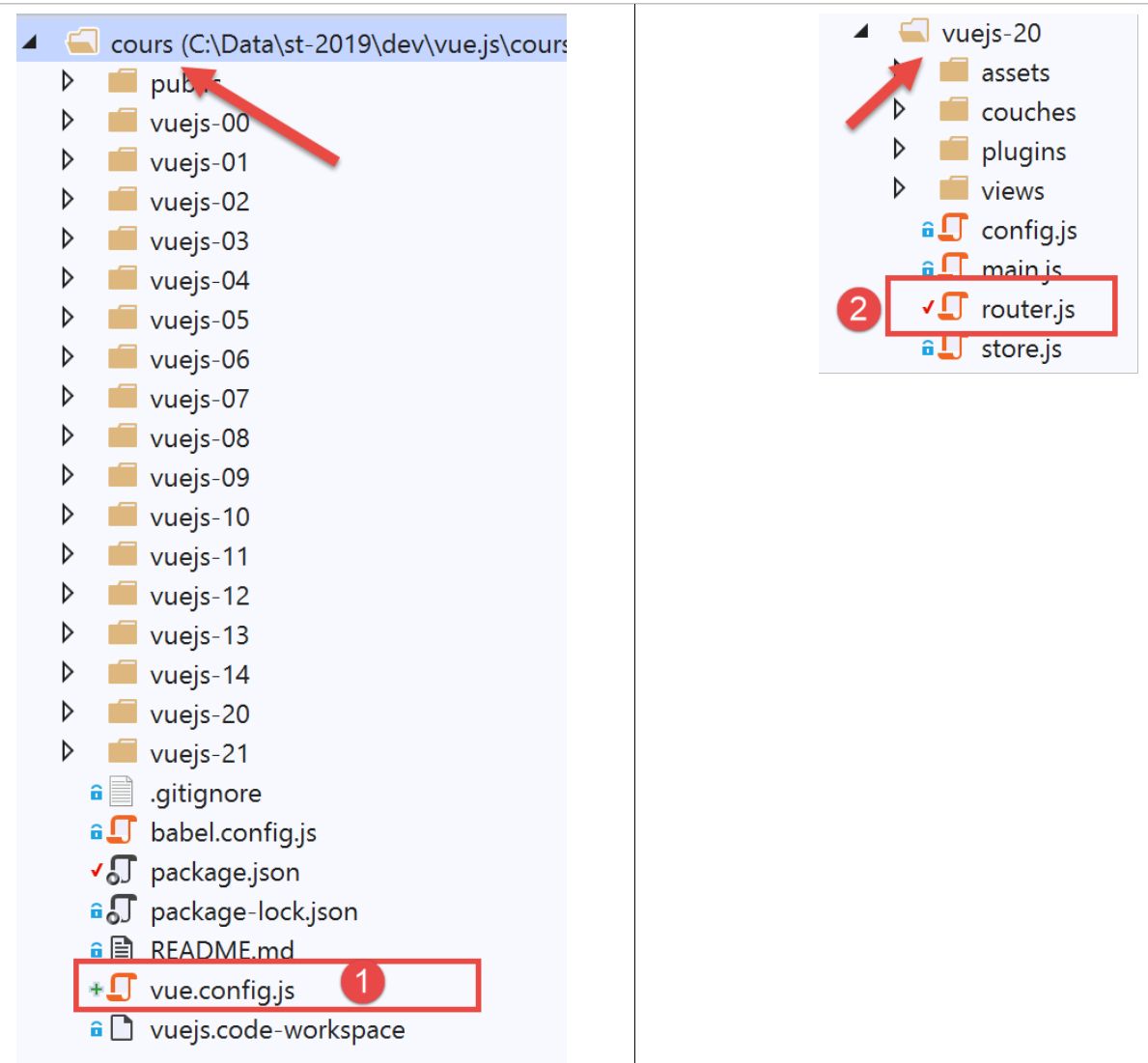Click the router.js file icon
This screenshot has width=1148, height=1063.
point(953,308)
